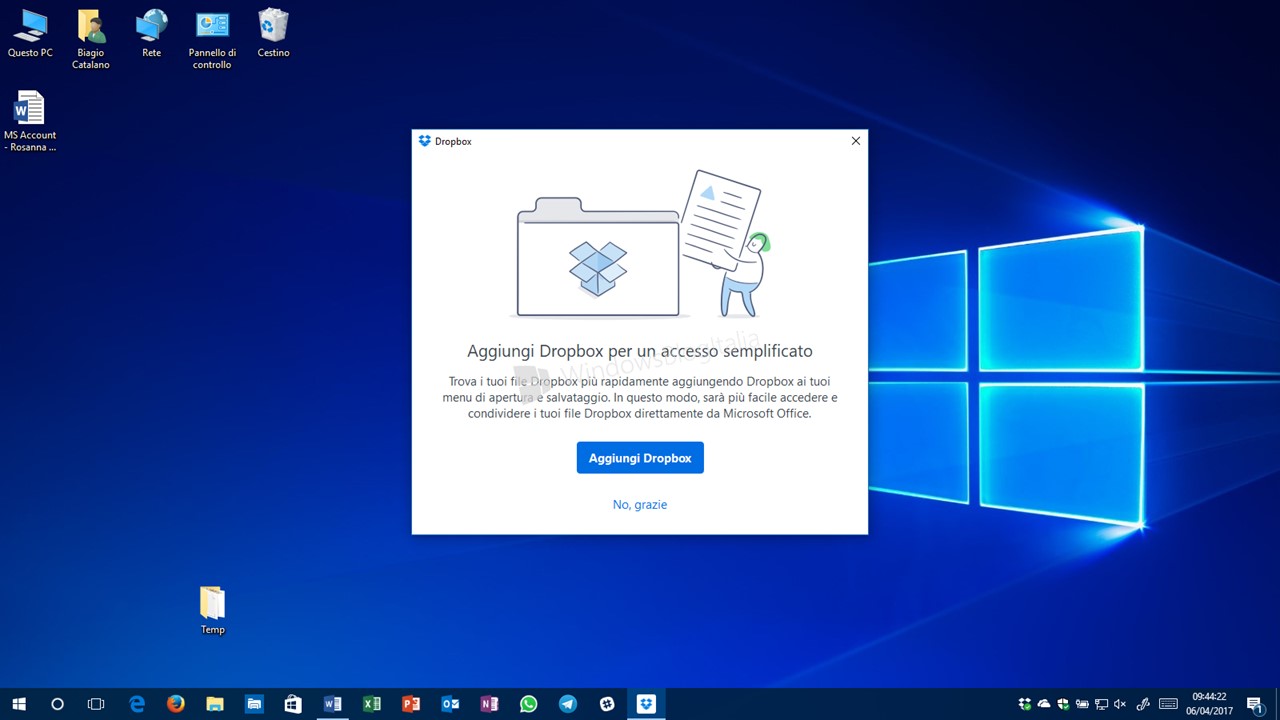
Task: Decline with the No, grazie link
Action: pyautogui.click(x=640, y=505)
